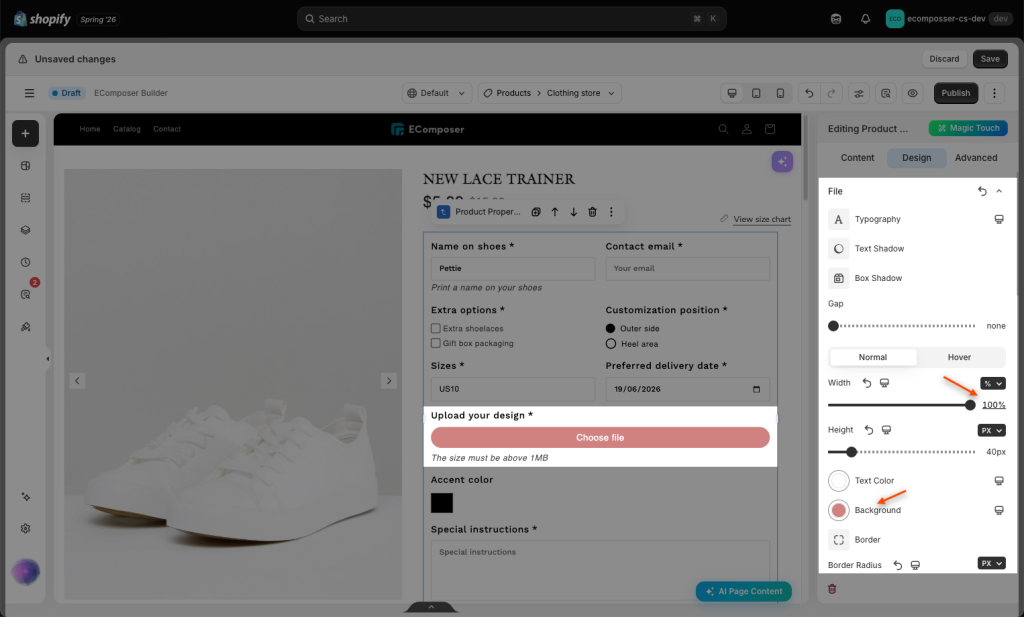The height and width of the screenshot is (617, 1024).
Task: Move the Product Properties element up
Action: [554, 212]
